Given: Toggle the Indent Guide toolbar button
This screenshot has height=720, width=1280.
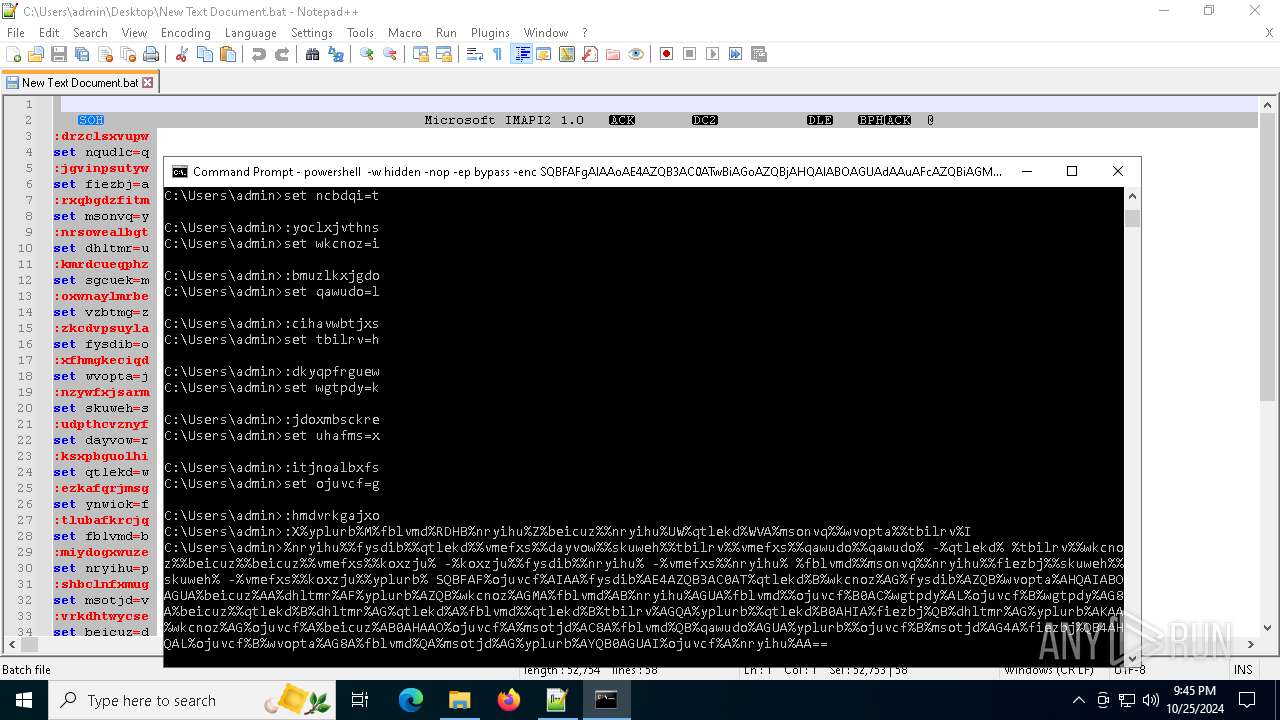Looking at the screenshot, I should tap(521, 54).
